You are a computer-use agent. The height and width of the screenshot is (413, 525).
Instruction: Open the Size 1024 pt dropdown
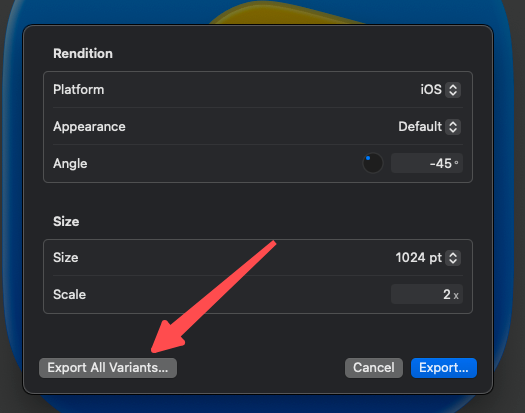pyautogui.click(x=428, y=258)
